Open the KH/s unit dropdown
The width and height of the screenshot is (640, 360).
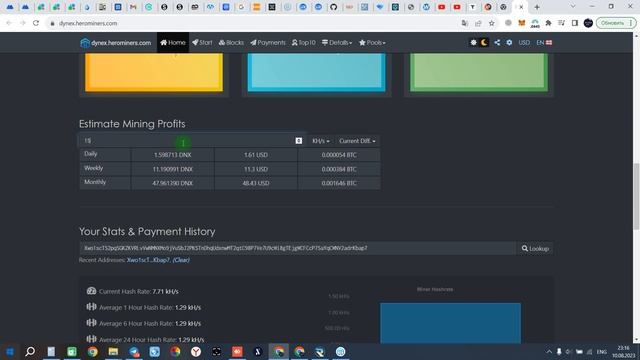[320, 141]
